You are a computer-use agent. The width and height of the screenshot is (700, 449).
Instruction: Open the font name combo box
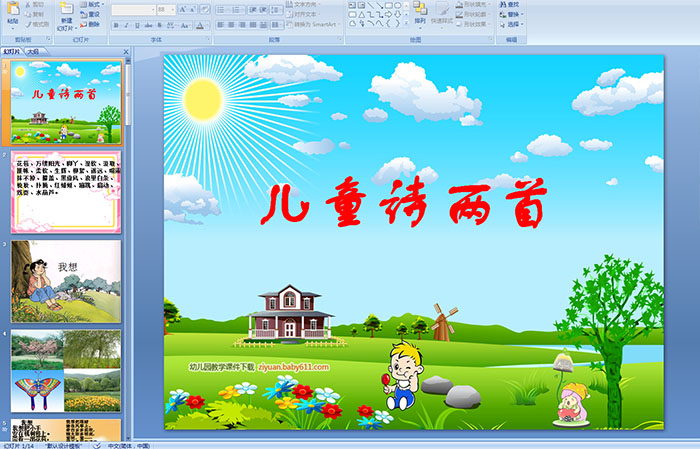point(133,9)
